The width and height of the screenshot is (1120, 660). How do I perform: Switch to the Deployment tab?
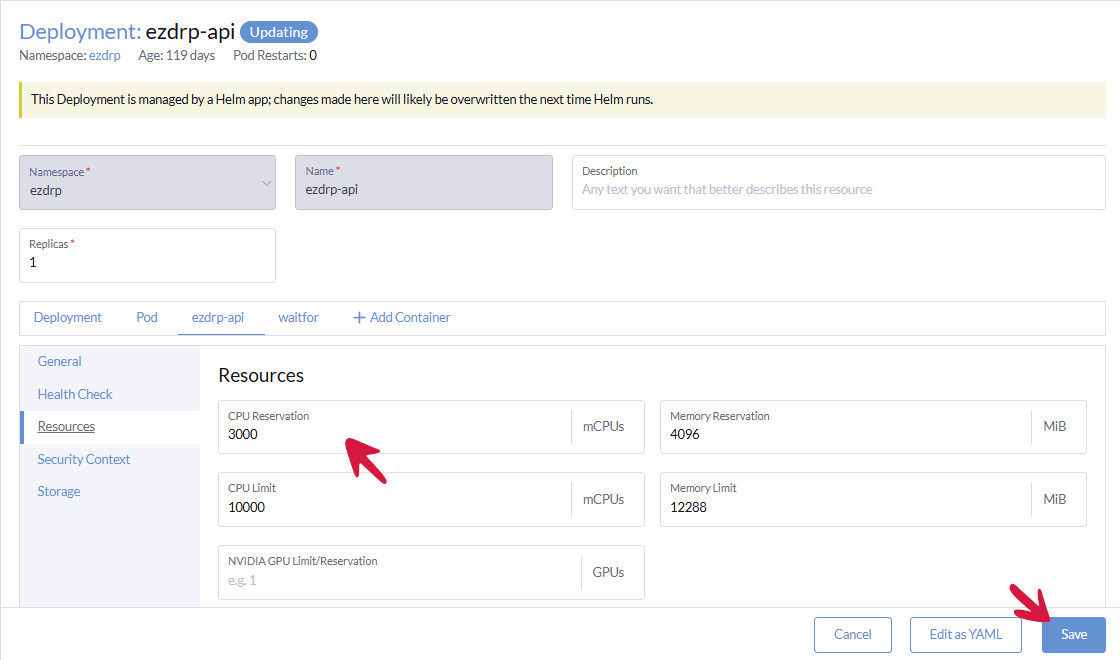[x=68, y=318]
